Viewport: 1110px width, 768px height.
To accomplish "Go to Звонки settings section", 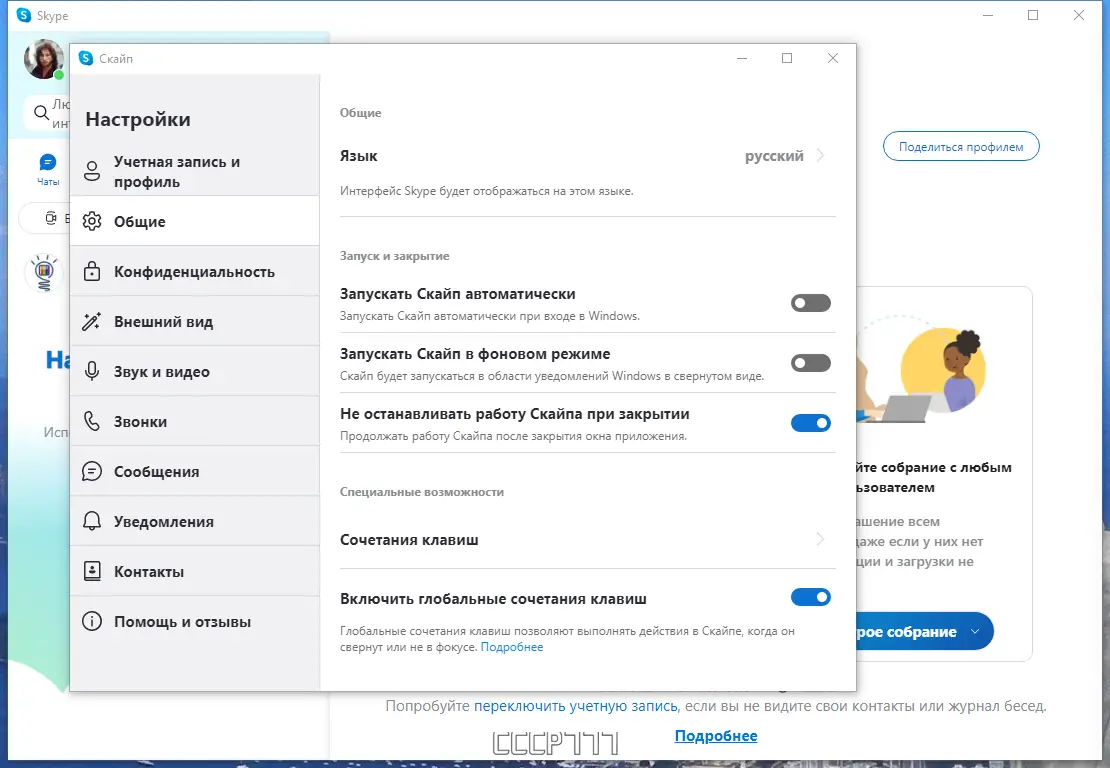I will [x=195, y=421].
